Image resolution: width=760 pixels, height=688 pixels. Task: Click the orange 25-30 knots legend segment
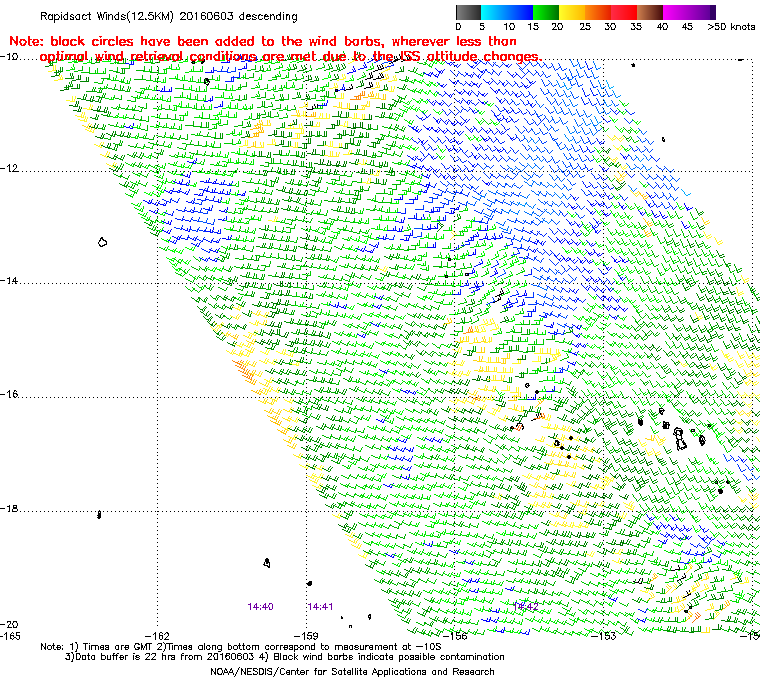click(x=598, y=12)
